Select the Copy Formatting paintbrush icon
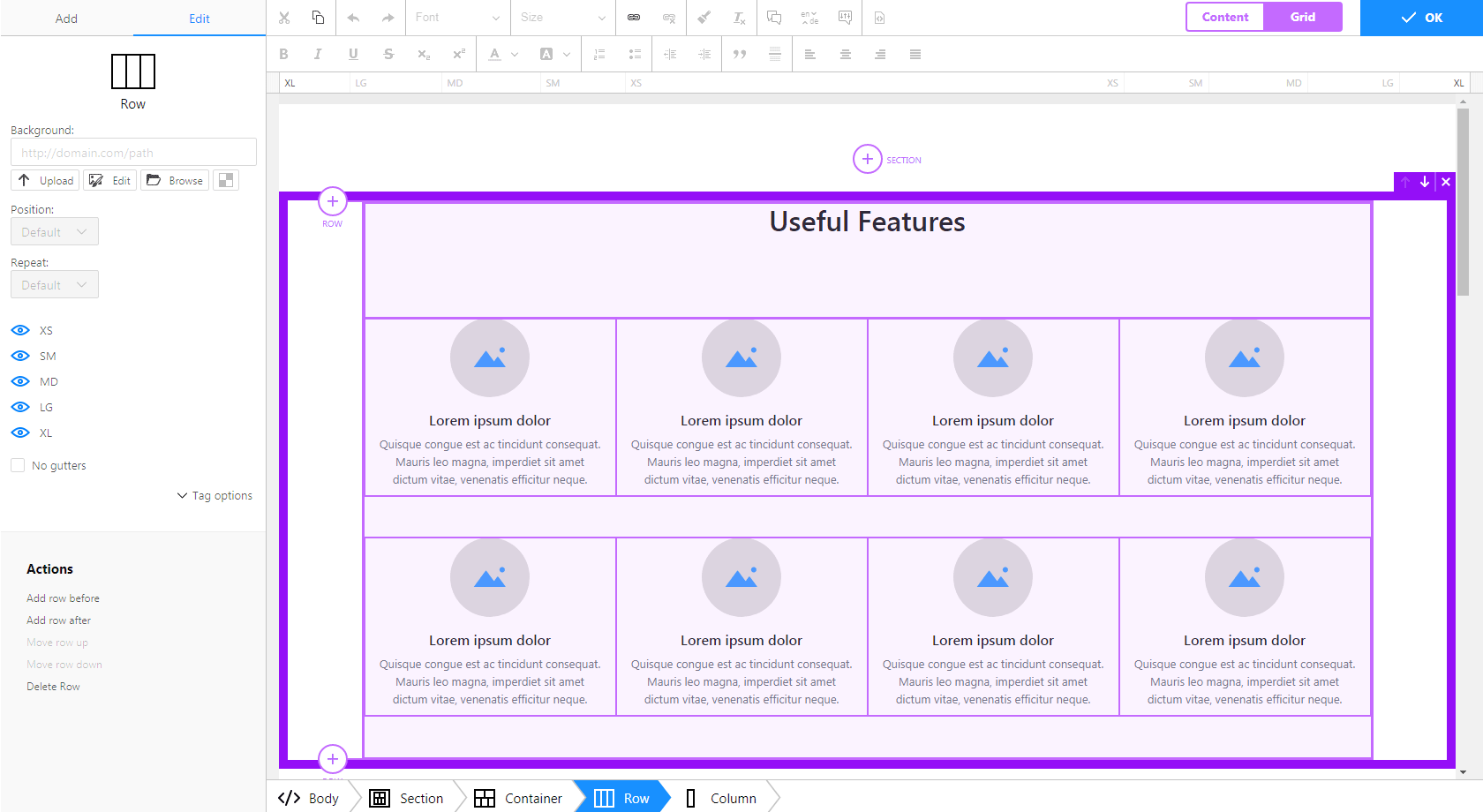1483x812 pixels. tap(704, 18)
